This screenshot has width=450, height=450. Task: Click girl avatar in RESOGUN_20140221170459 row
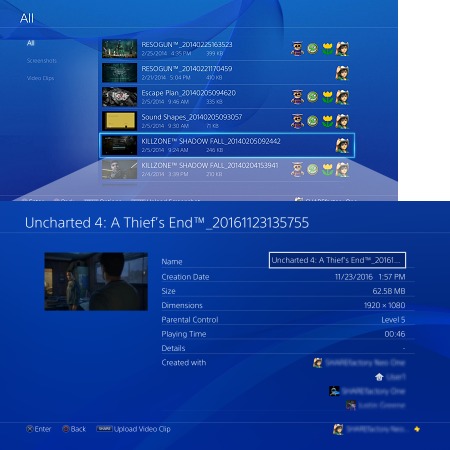[342, 73]
